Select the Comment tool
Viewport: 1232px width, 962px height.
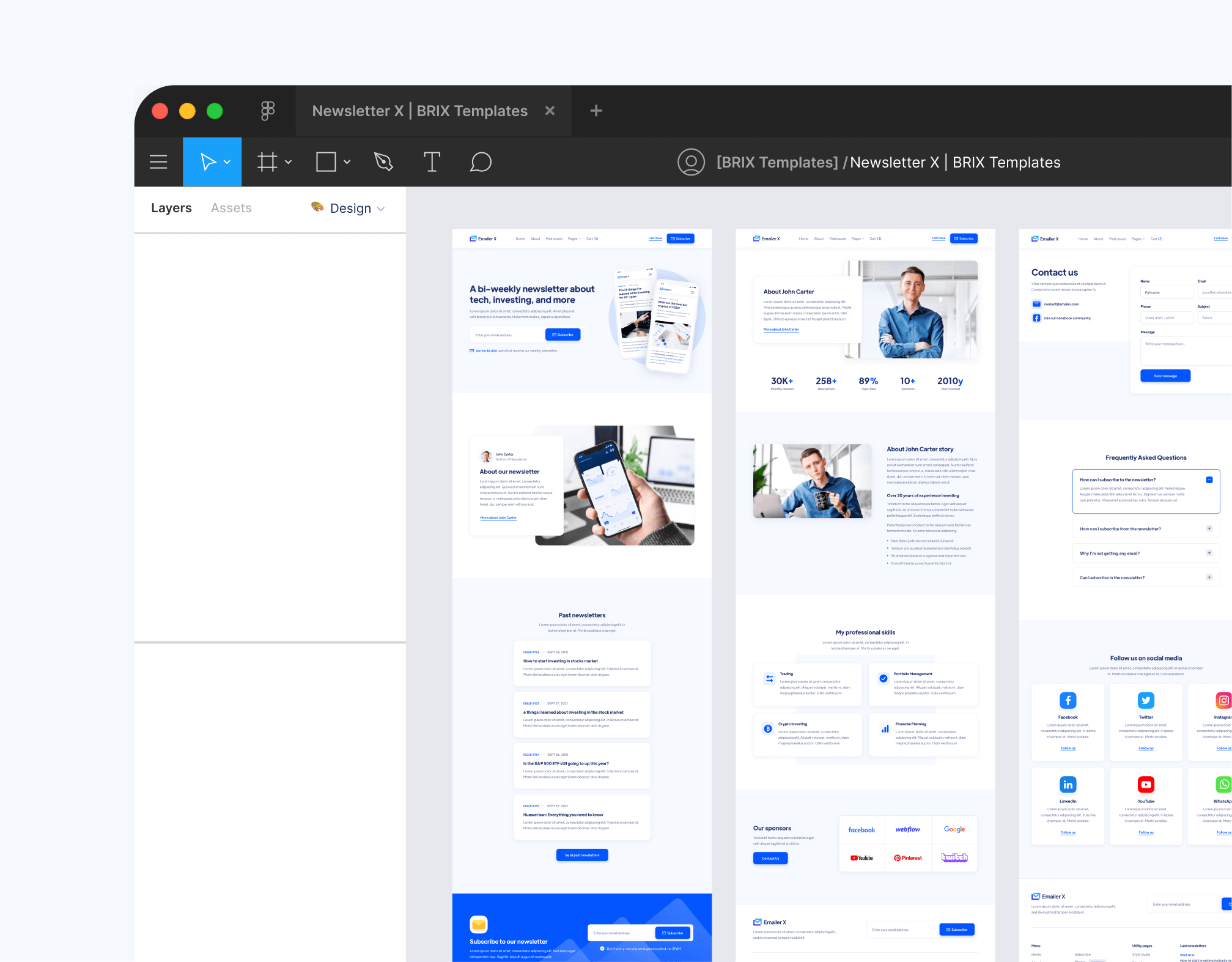click(481, 162)
